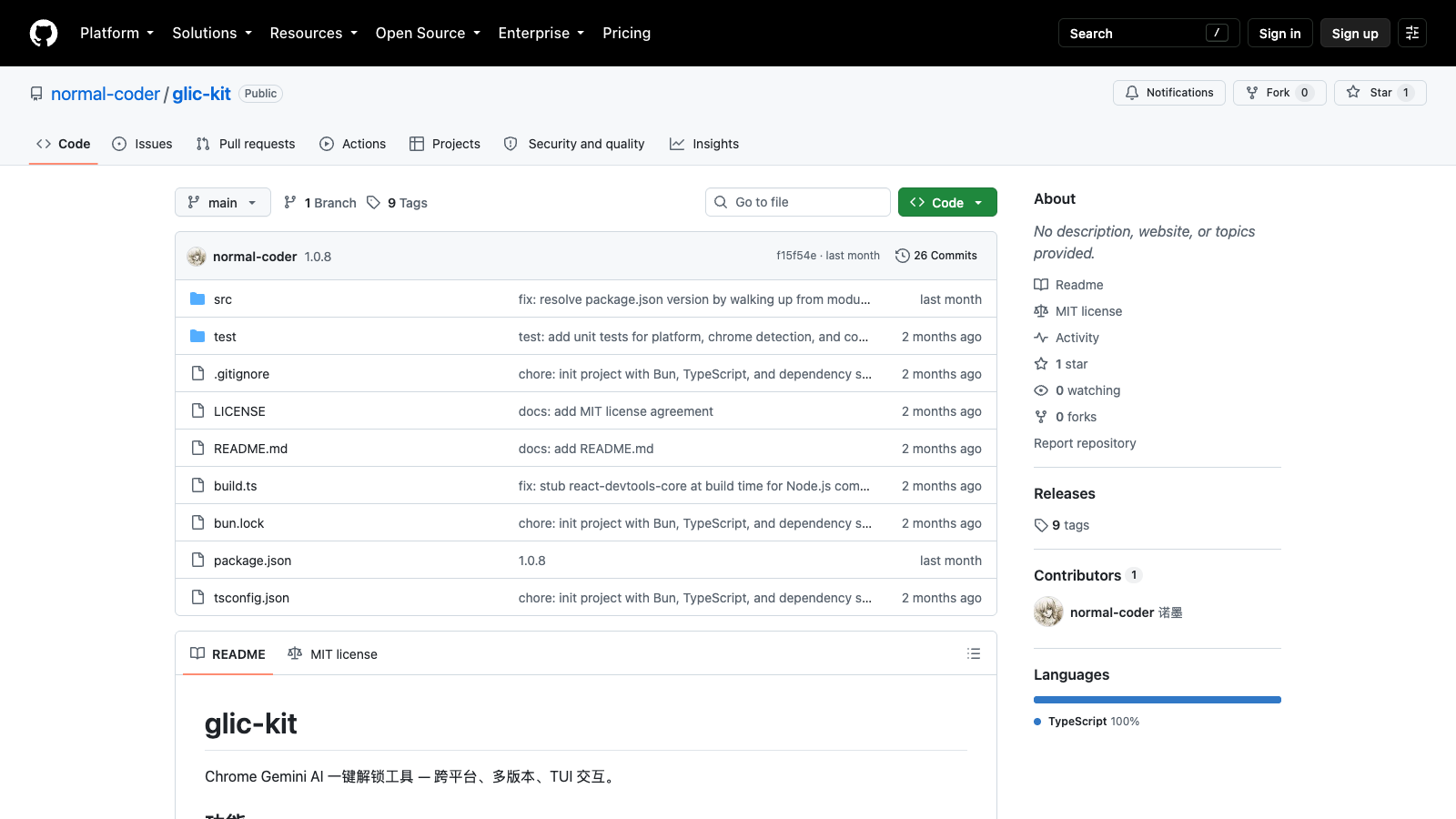Viewport: 1456px width, 819px height.
Task: Open the 1 Branch link
Action: pyautogui.click(x=319, y=202)
